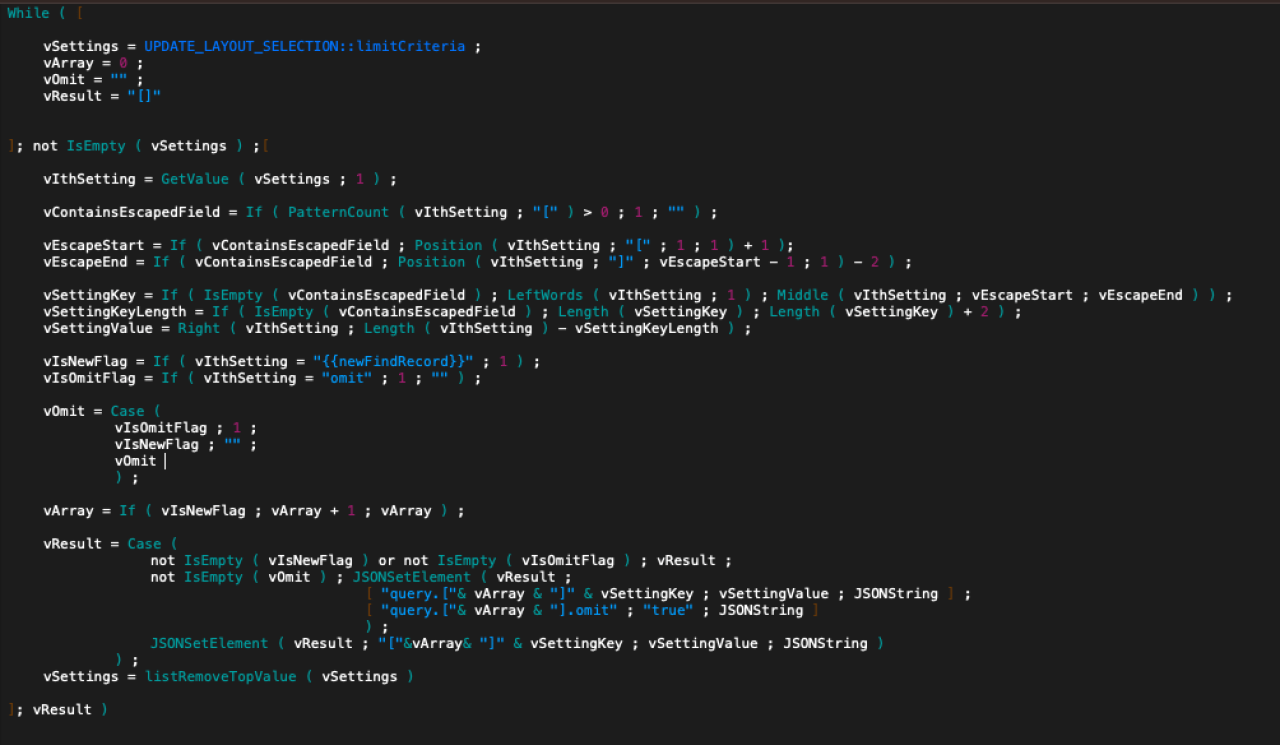Click JSONSetElement after "not IsEmpty ( vOmit )"

pos(411,577)
